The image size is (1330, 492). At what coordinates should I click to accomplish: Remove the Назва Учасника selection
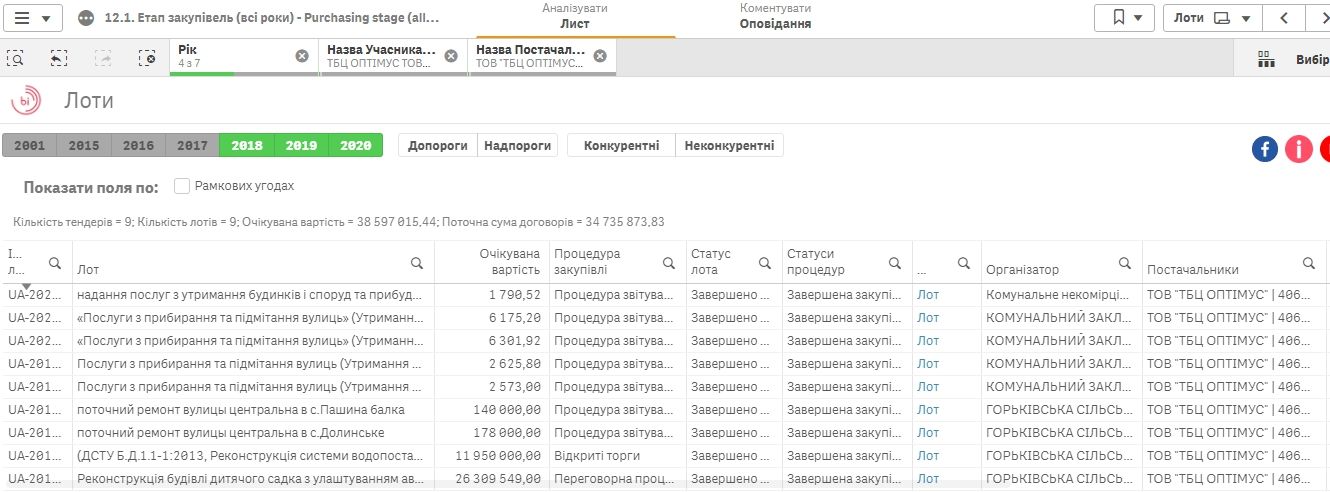click(x=451, y=56)
